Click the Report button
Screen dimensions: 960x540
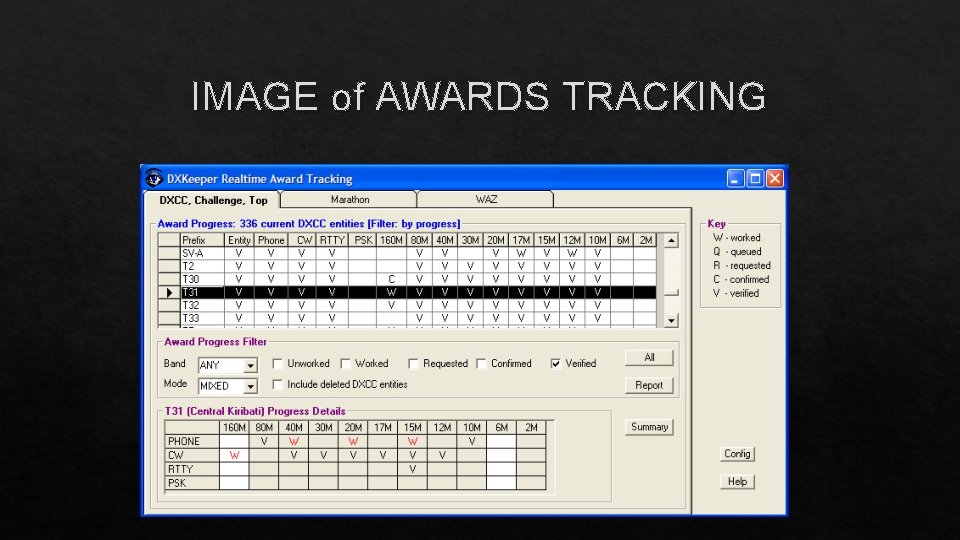(649, 385)
